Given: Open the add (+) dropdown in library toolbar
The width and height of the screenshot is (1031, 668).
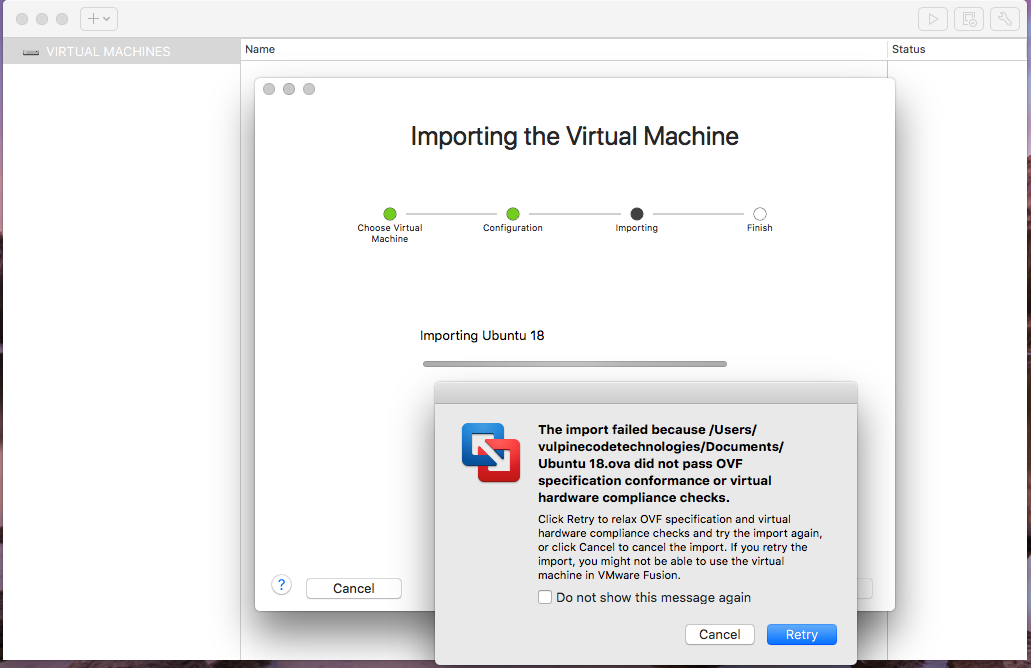Looking at the screenshot, I should pyautogui.click(x=99, y=19).
